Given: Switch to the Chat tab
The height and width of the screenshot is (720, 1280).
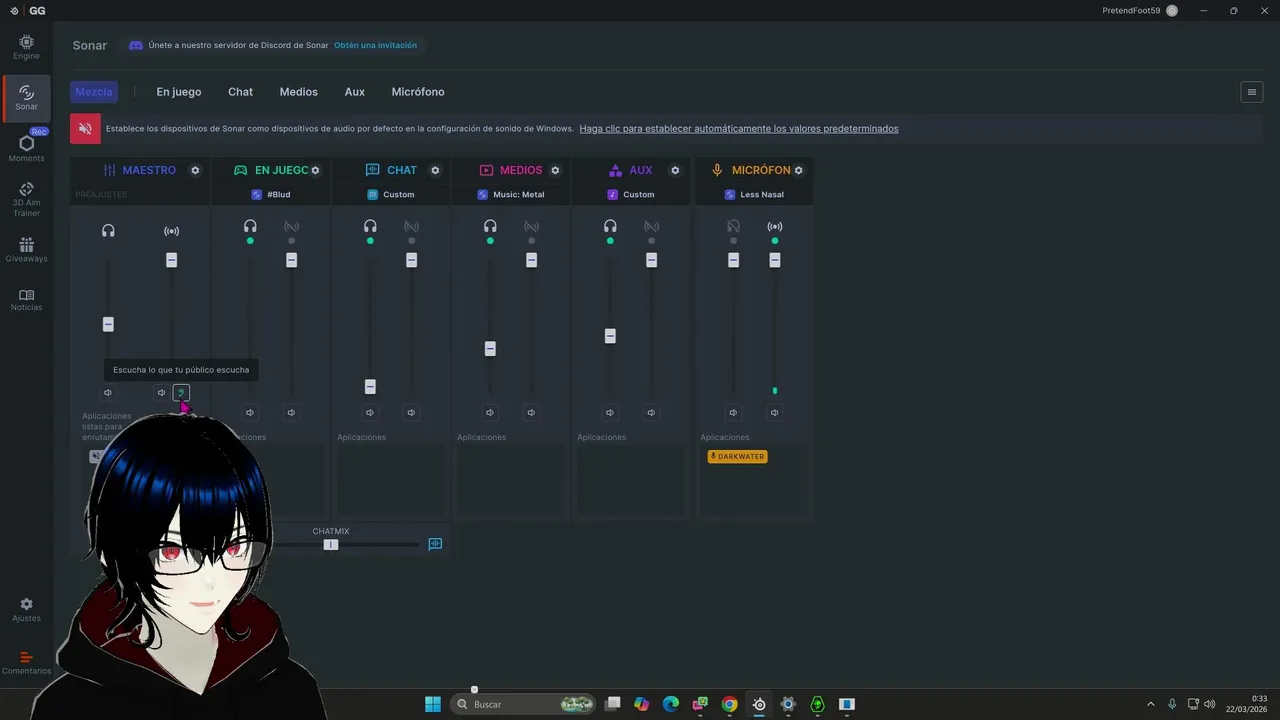Looking at the screenshot, I should coord(240,92).
